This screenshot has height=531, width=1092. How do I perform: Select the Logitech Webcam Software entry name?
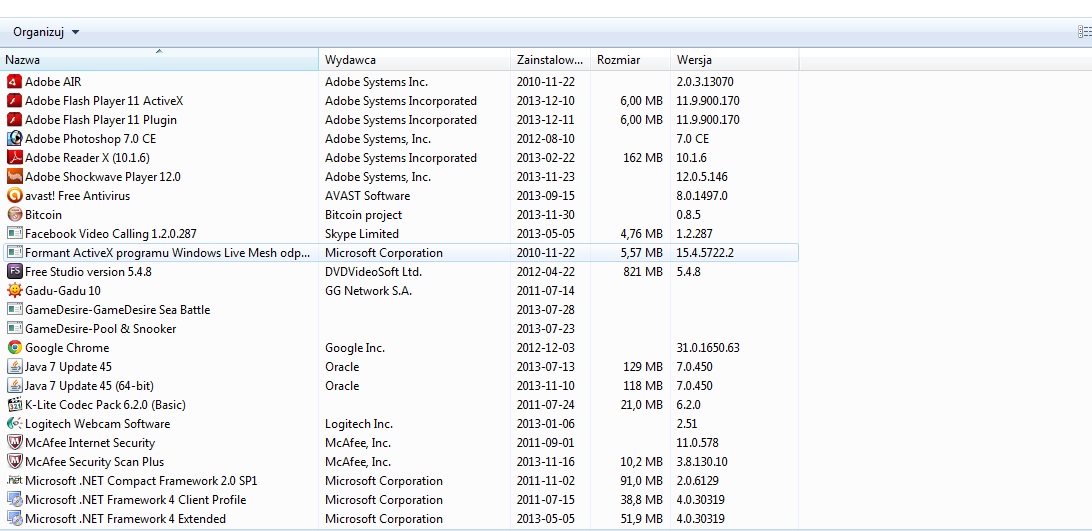(x=98, y=424)
